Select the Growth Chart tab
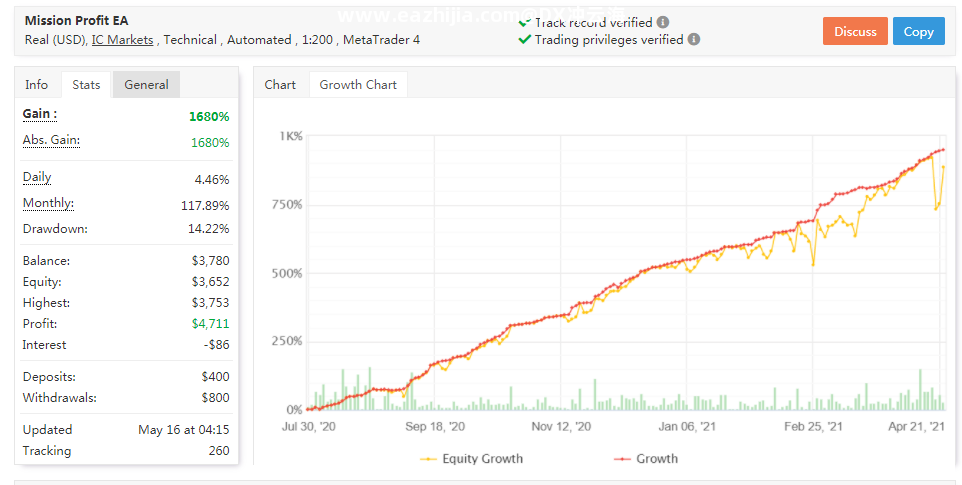The image size is (962, 485). tap(358, 85)
